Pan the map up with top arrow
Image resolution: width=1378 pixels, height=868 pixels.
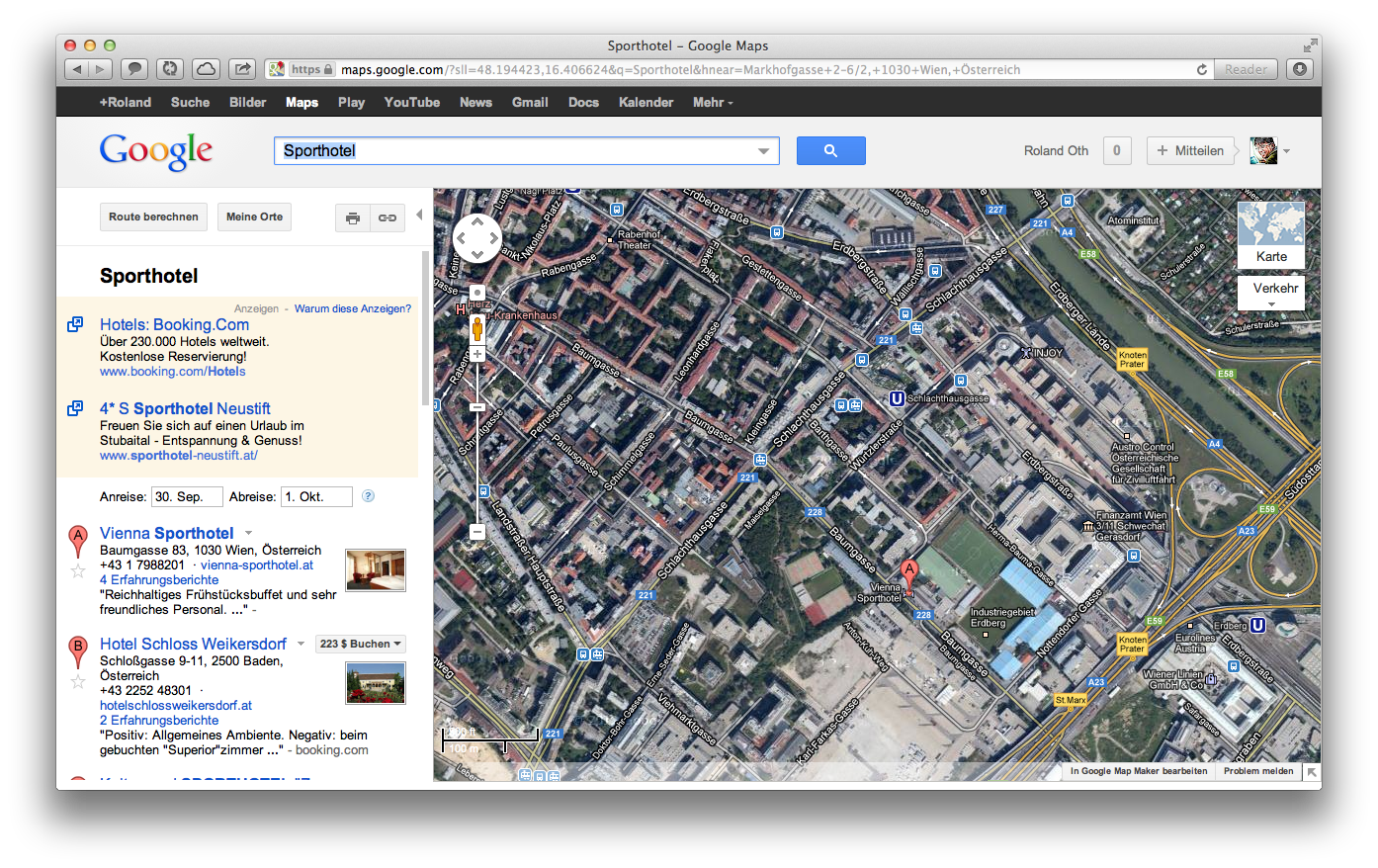[477, 222]
